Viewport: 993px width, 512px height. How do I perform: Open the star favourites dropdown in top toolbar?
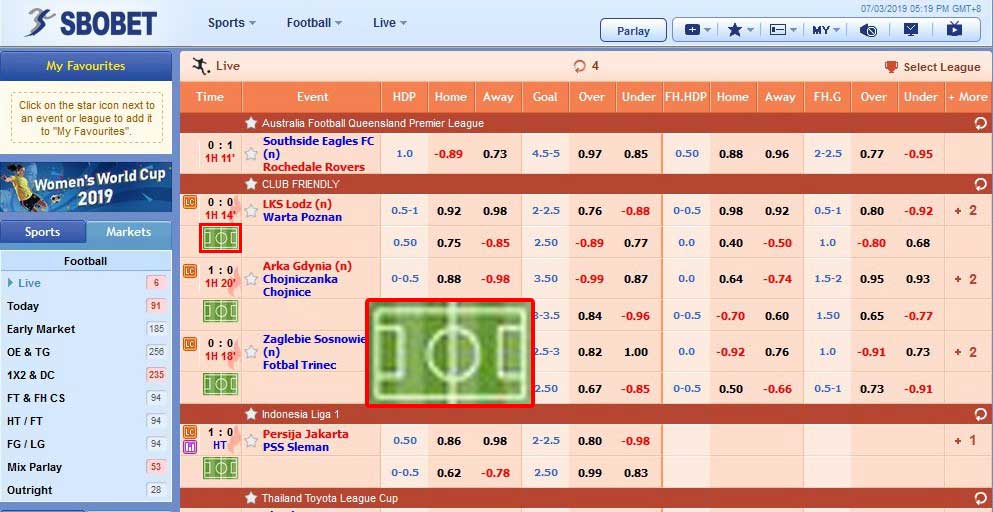740,30
